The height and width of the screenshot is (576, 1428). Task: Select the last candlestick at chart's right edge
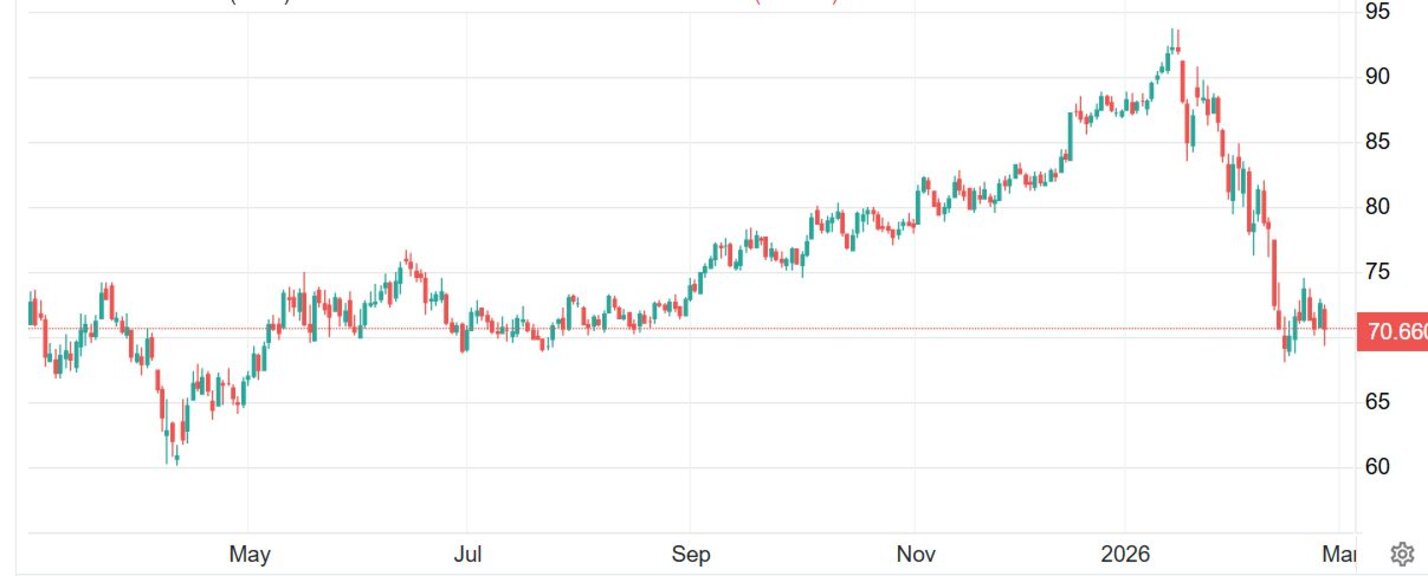[1325, 320]
